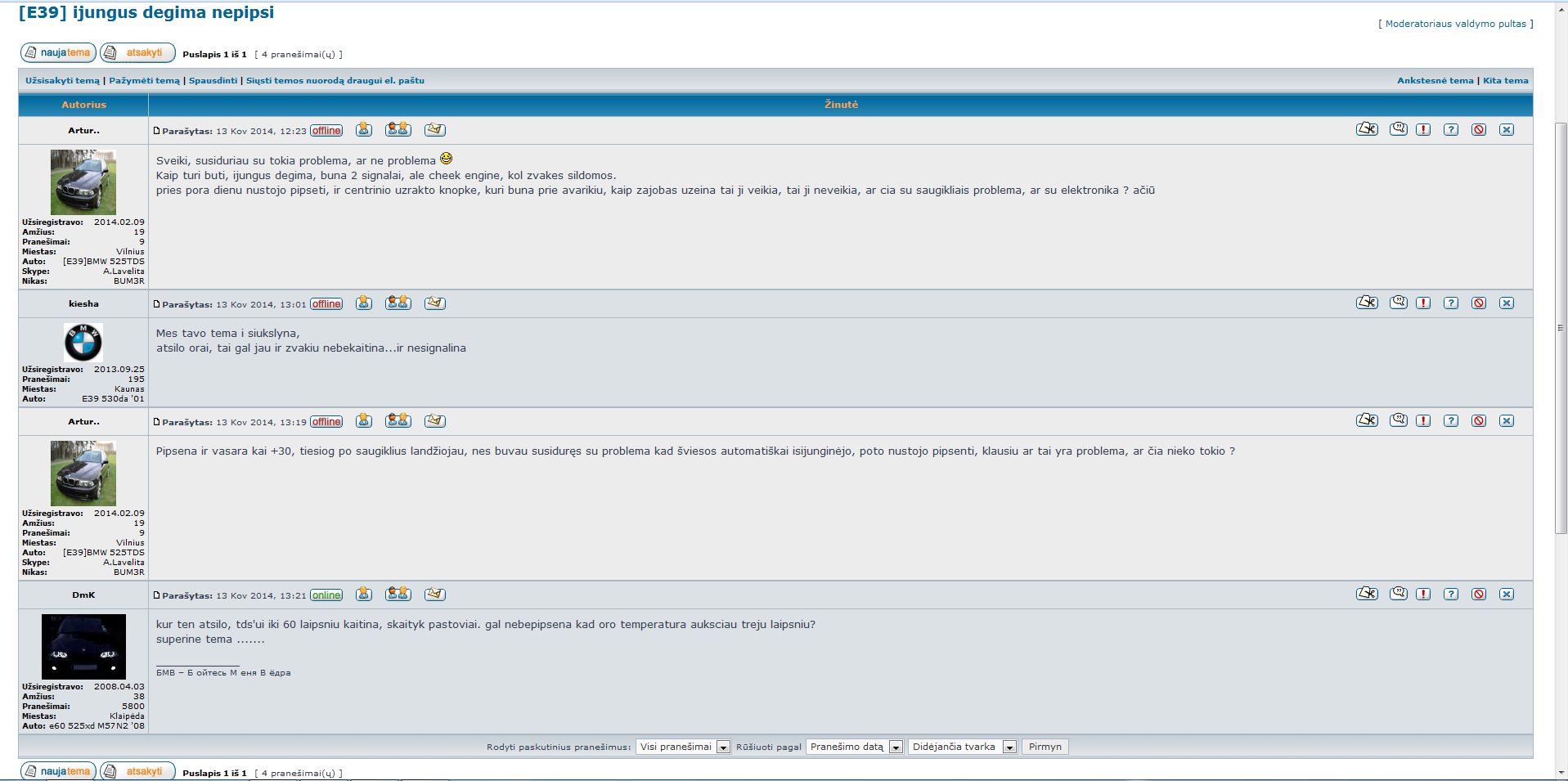Click two-users icon on first Artur.. post
The image size is (1568, 781).
(398, 130)
